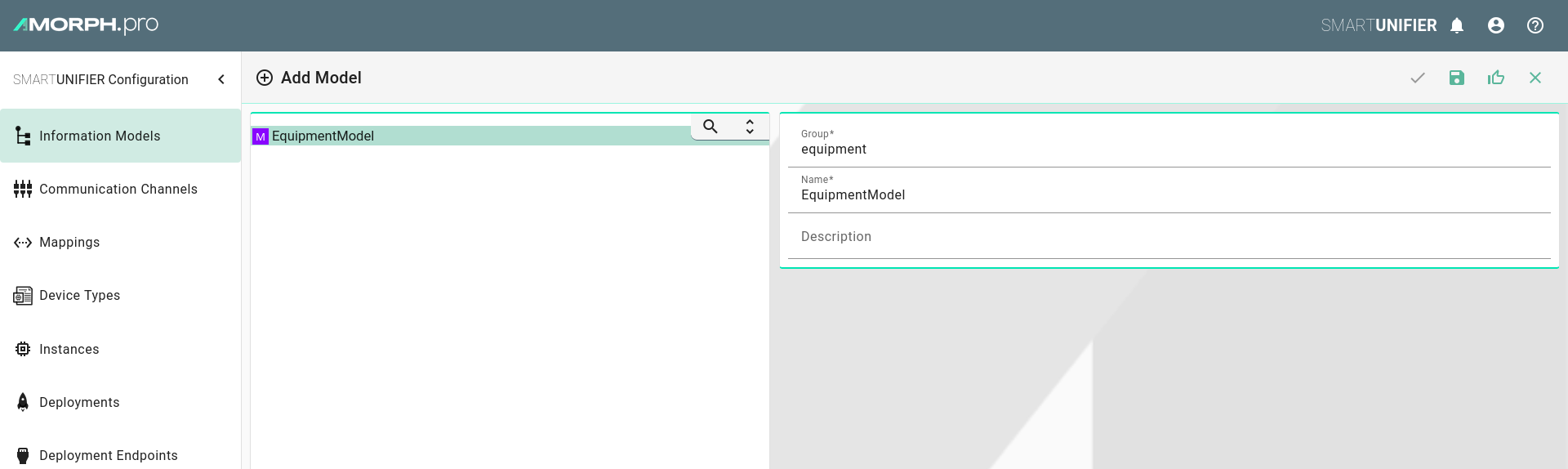Click the Instances chip icon
This screenshot has height=469, width=1568.
23,349
